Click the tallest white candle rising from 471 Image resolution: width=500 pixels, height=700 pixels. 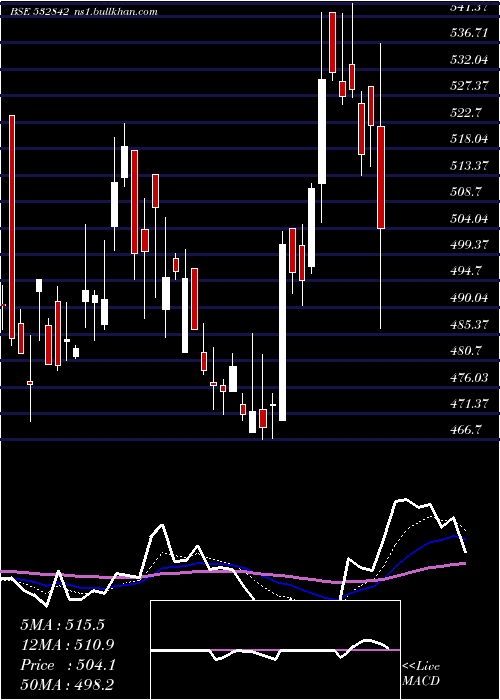283,332
